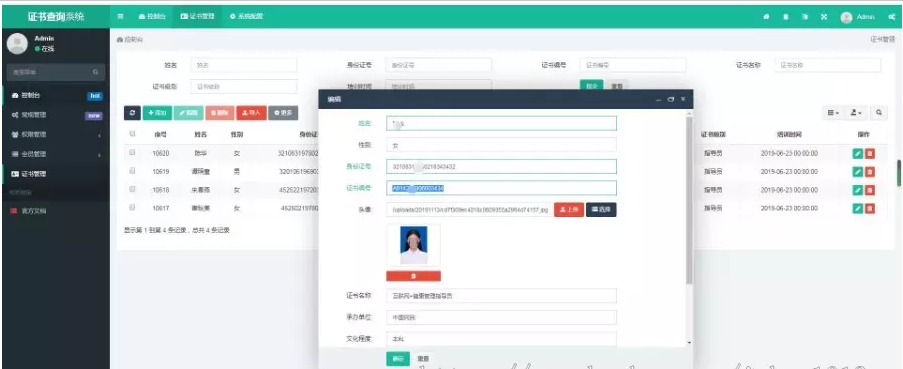Screen dimensions: 903x369
Task: Click the green 确定 button in the dialog
Action: (398, 359)
